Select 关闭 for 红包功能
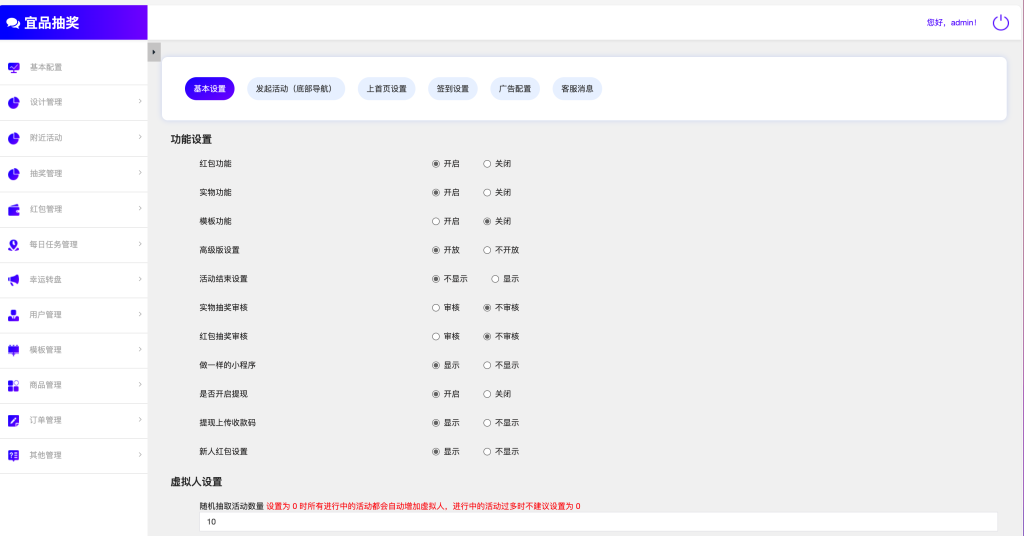This screenshot has height=536, width=1024. [487, 164]
